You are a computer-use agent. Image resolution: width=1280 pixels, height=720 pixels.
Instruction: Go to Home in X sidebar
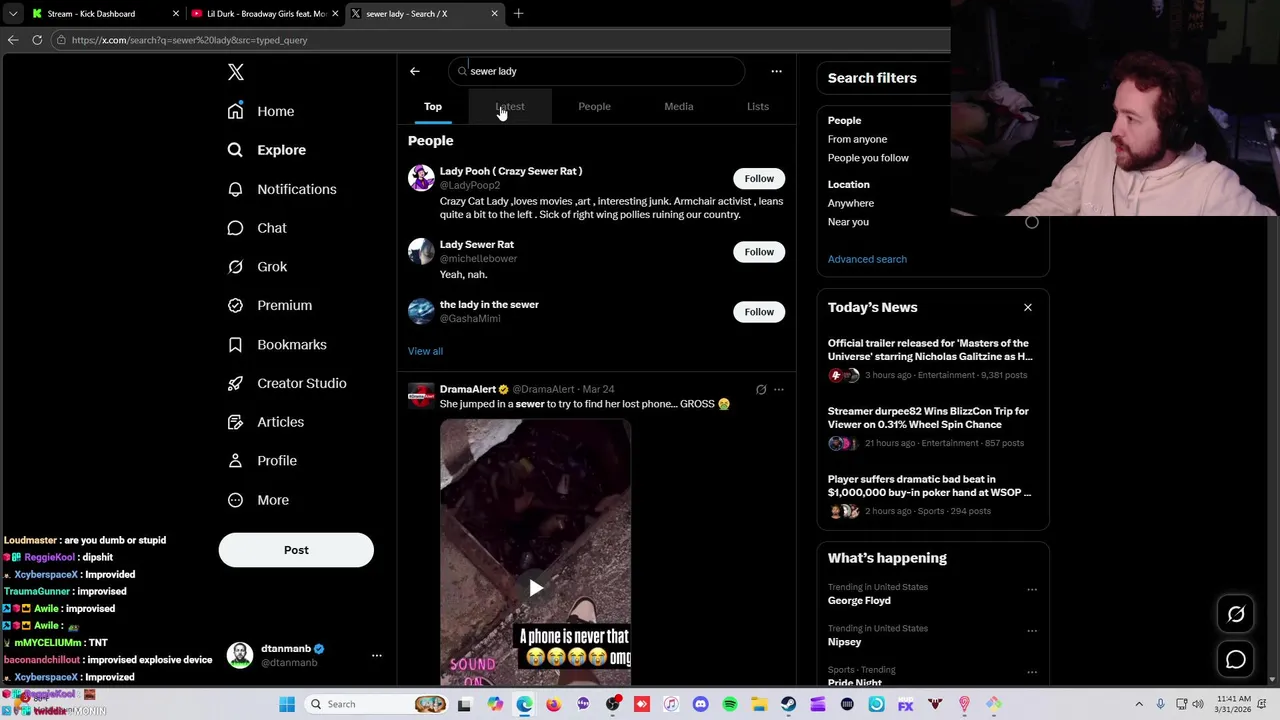[x=261, y=111]
